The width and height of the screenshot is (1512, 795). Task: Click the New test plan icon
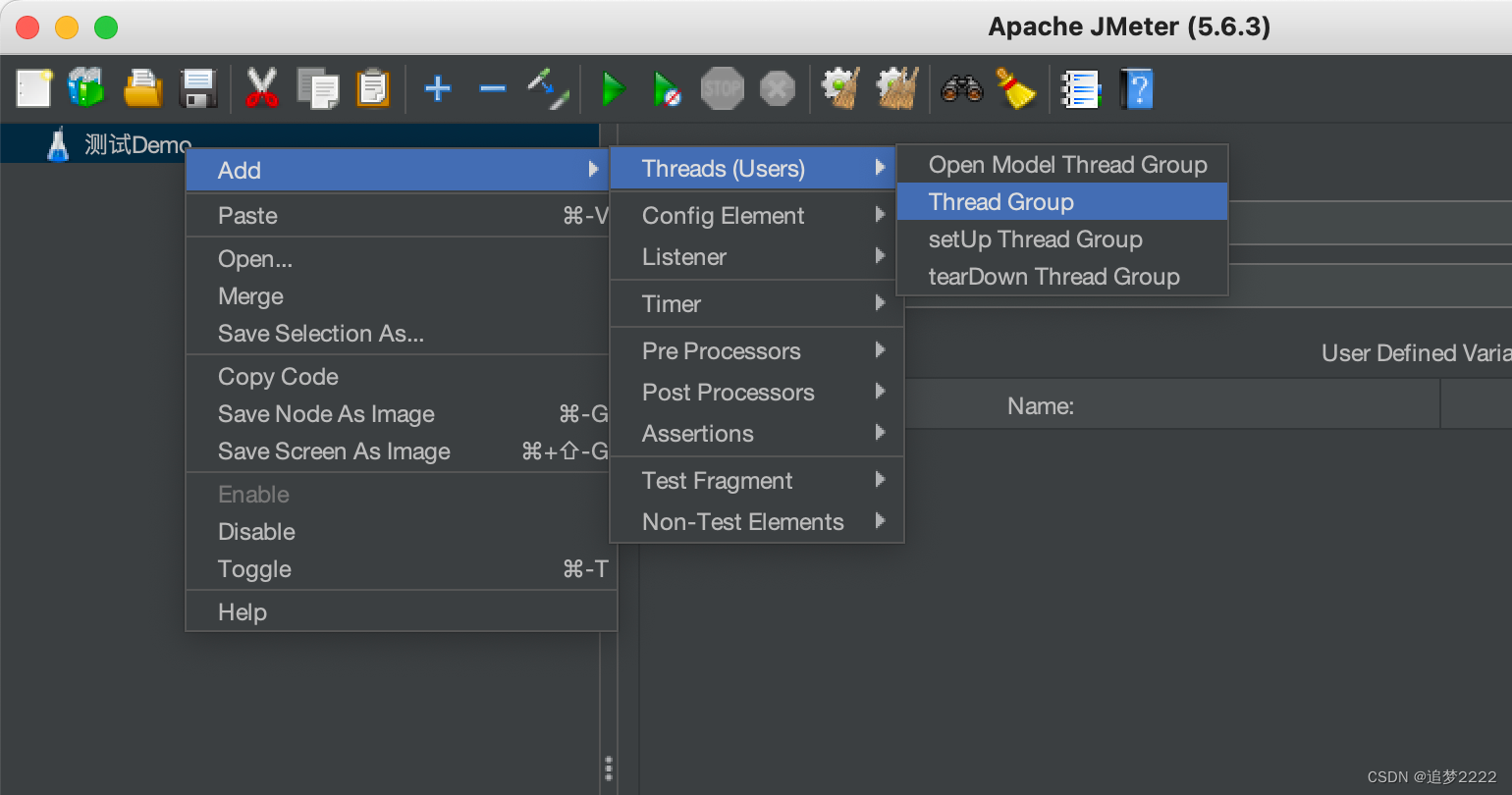33,88
